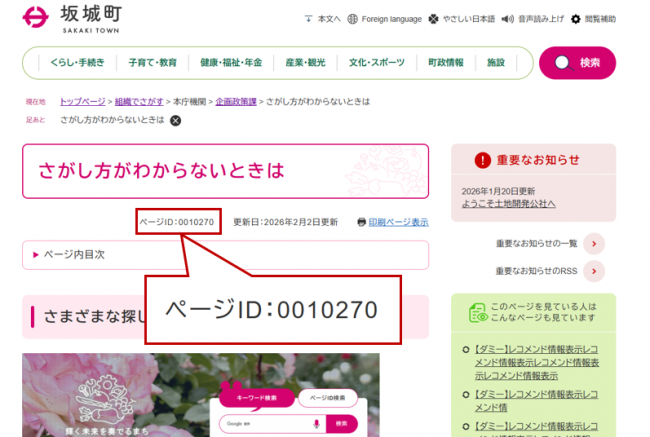This screenshot has height=437, width=650.
Task: Open 重要なお知らせのRSS link
Action: click(536, 271)
